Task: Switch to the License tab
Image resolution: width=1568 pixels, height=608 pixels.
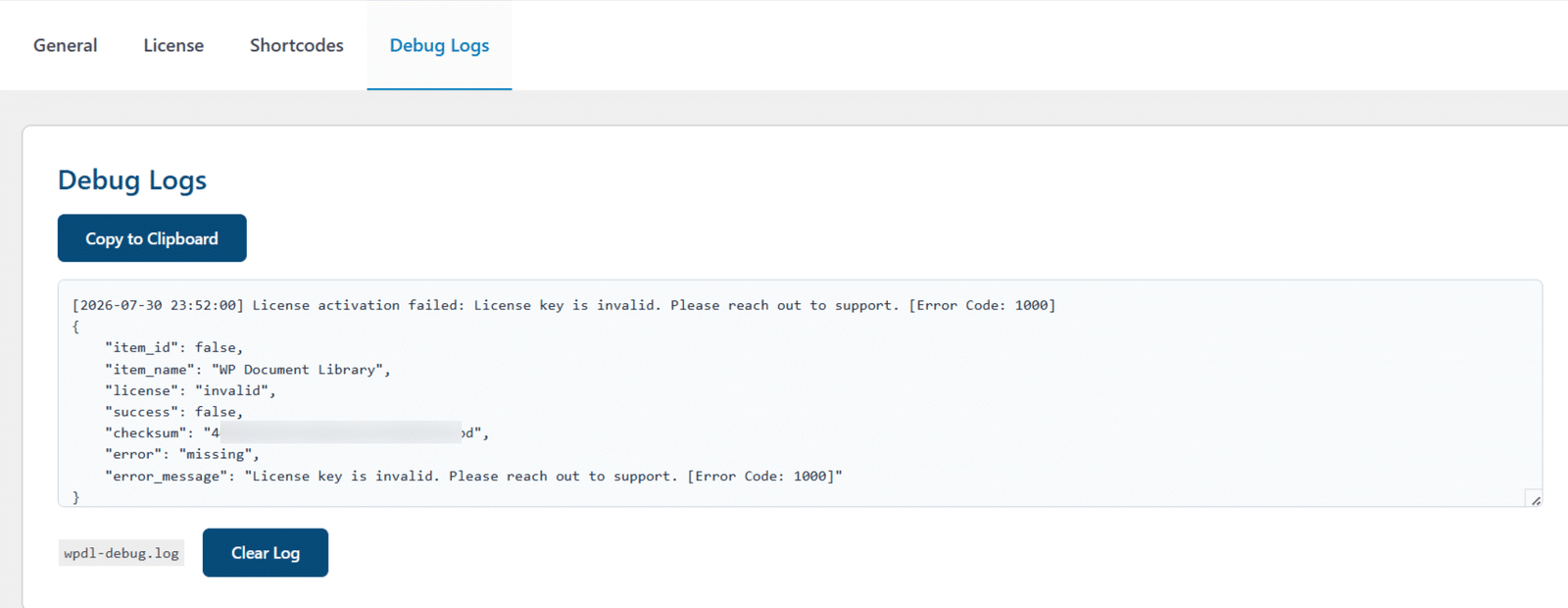Action: (x=173, y=45)
